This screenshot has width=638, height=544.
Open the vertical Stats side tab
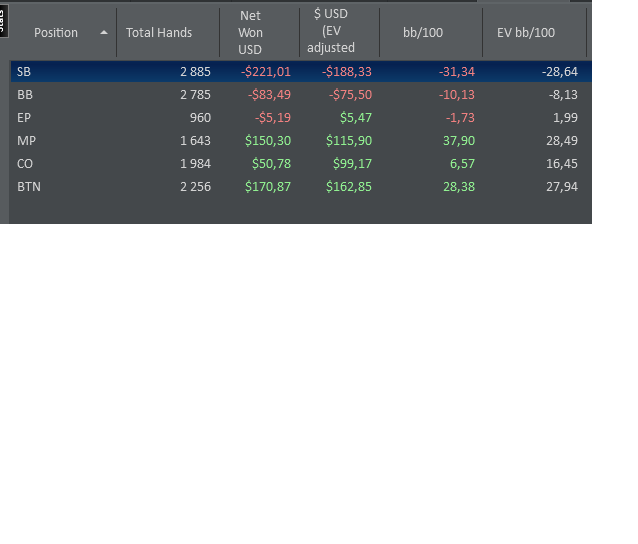[3, 19]
